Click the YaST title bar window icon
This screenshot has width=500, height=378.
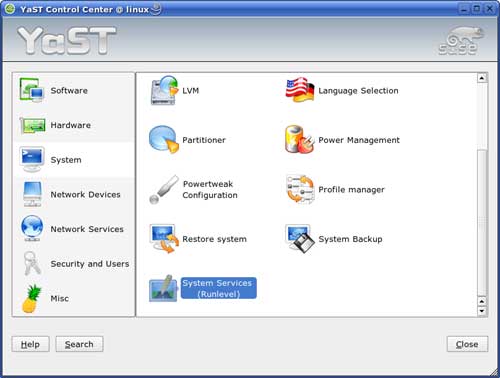pos(10,9)
